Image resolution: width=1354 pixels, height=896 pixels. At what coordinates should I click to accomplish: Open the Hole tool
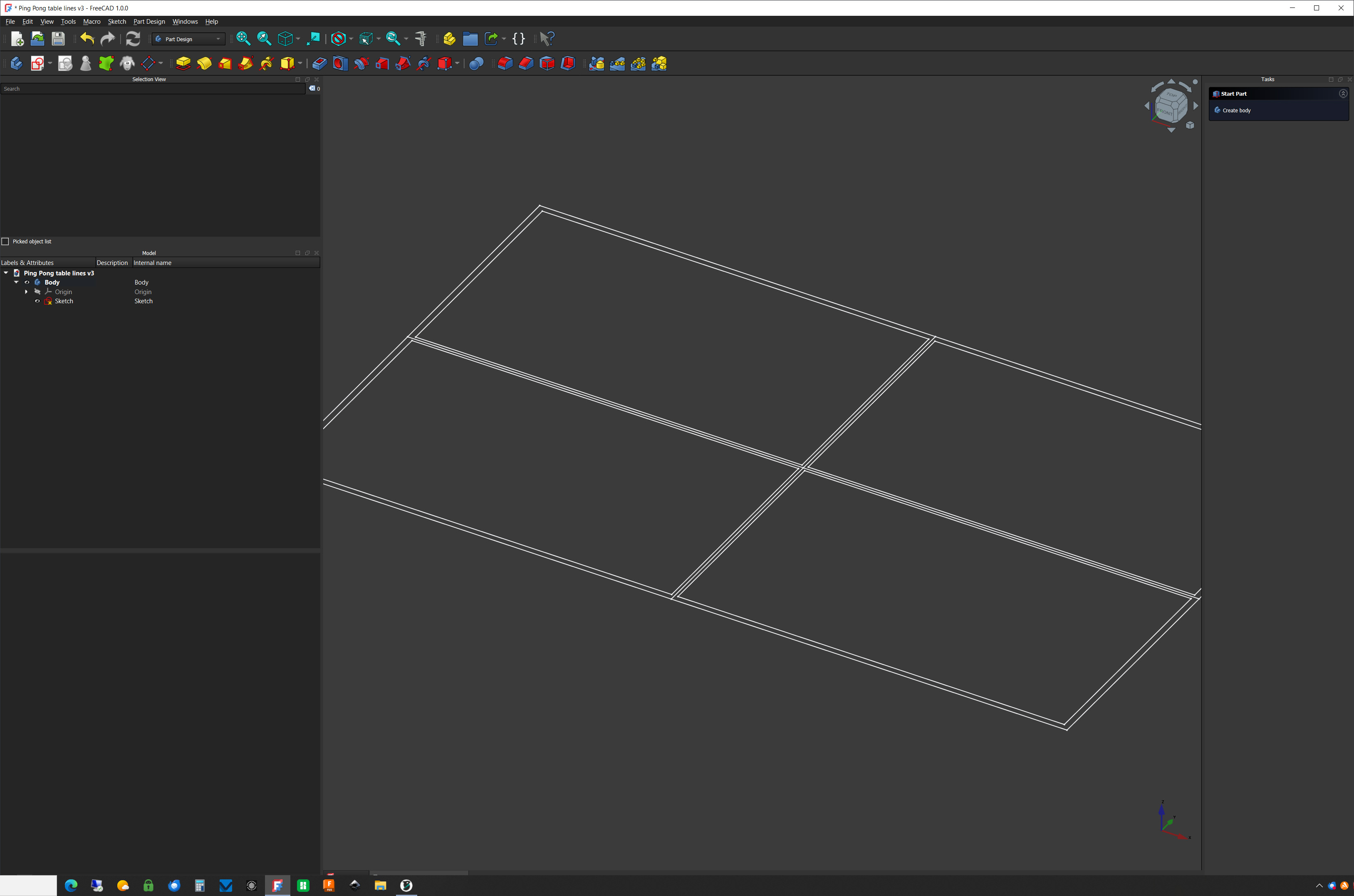340,63
